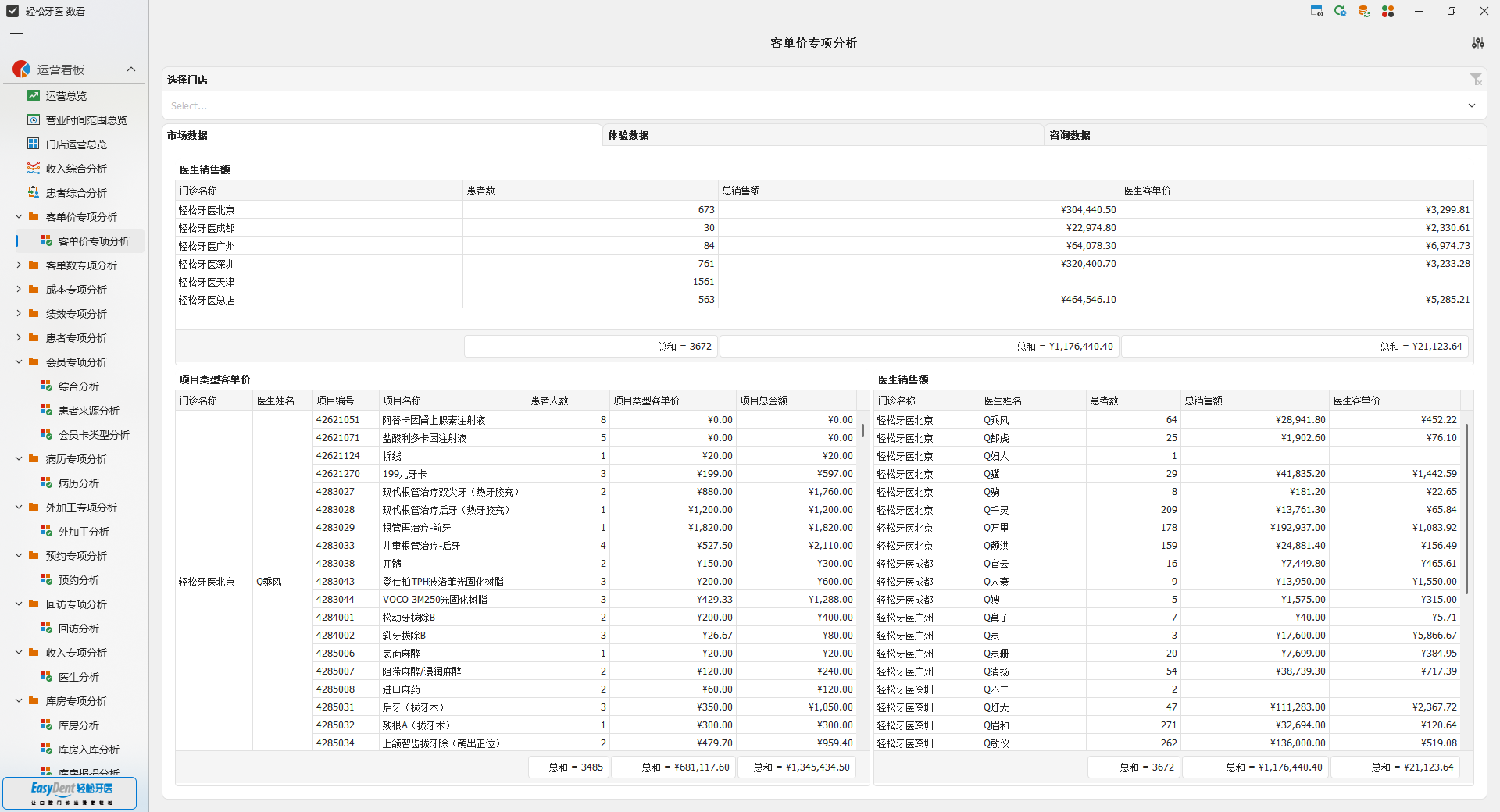Collapse the 运营看板 section chevron
The width and height of the screenshot is (1500, 812).
point(131,69)
